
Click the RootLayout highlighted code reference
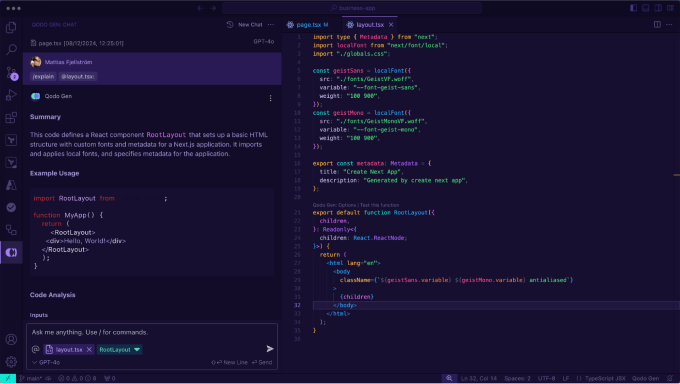click(166, 135)
